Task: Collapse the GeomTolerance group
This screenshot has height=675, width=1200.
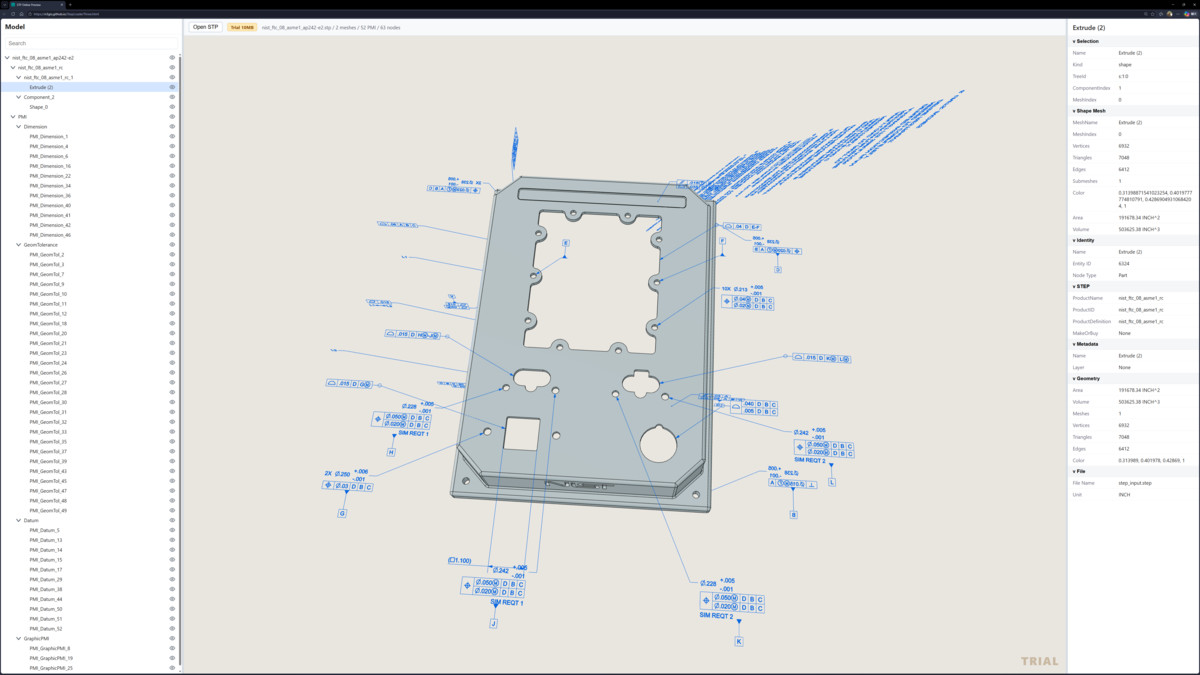Action: [19, 245]
